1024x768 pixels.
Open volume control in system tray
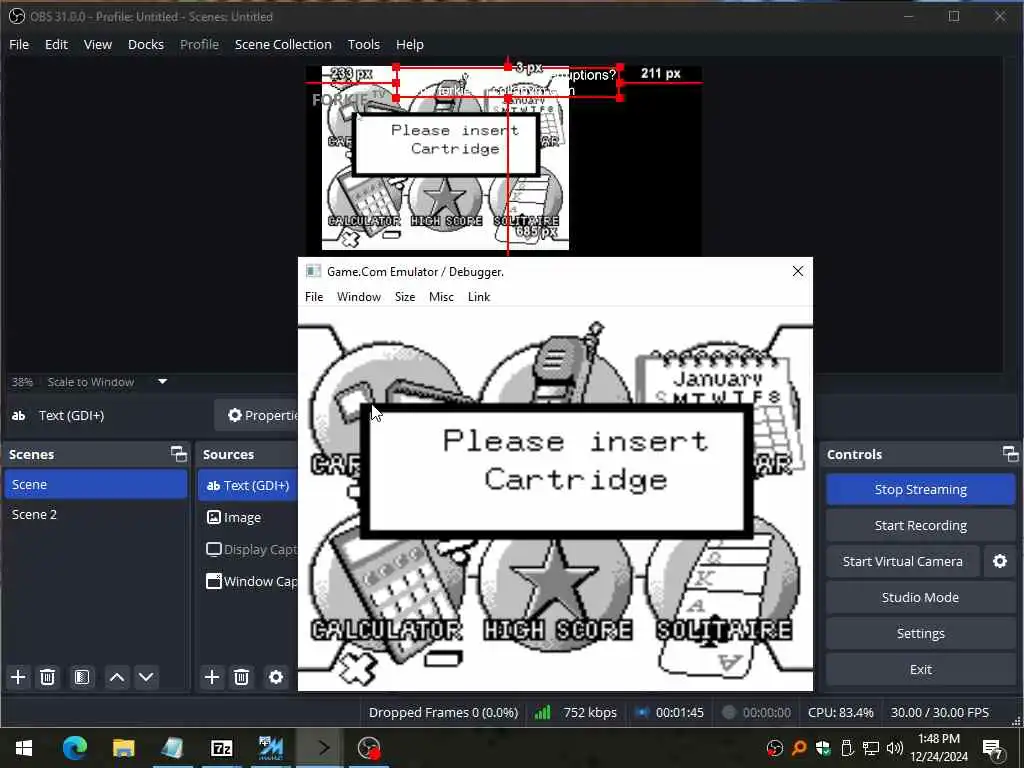coord(895,748)
